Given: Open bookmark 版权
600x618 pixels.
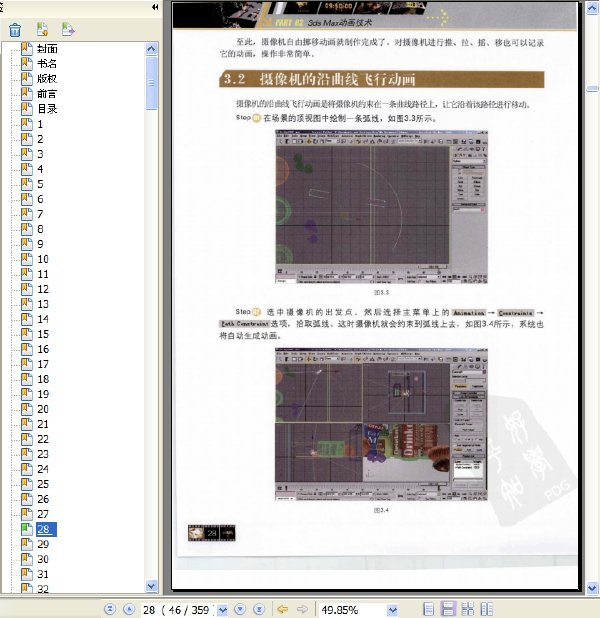Looking at the screenshot, I should [x=47, y=78].
